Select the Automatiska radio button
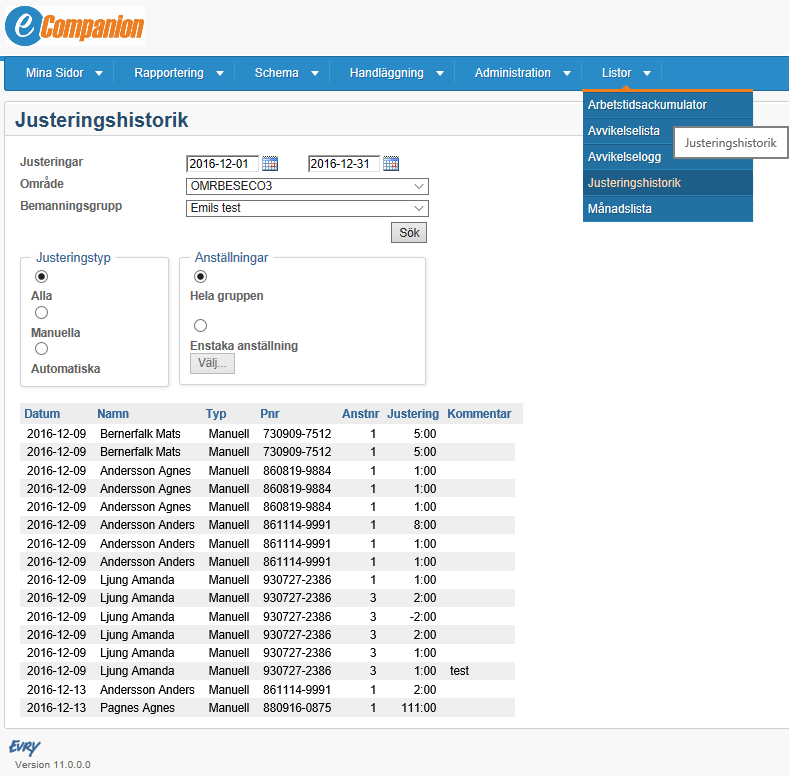 coord(41,349)
